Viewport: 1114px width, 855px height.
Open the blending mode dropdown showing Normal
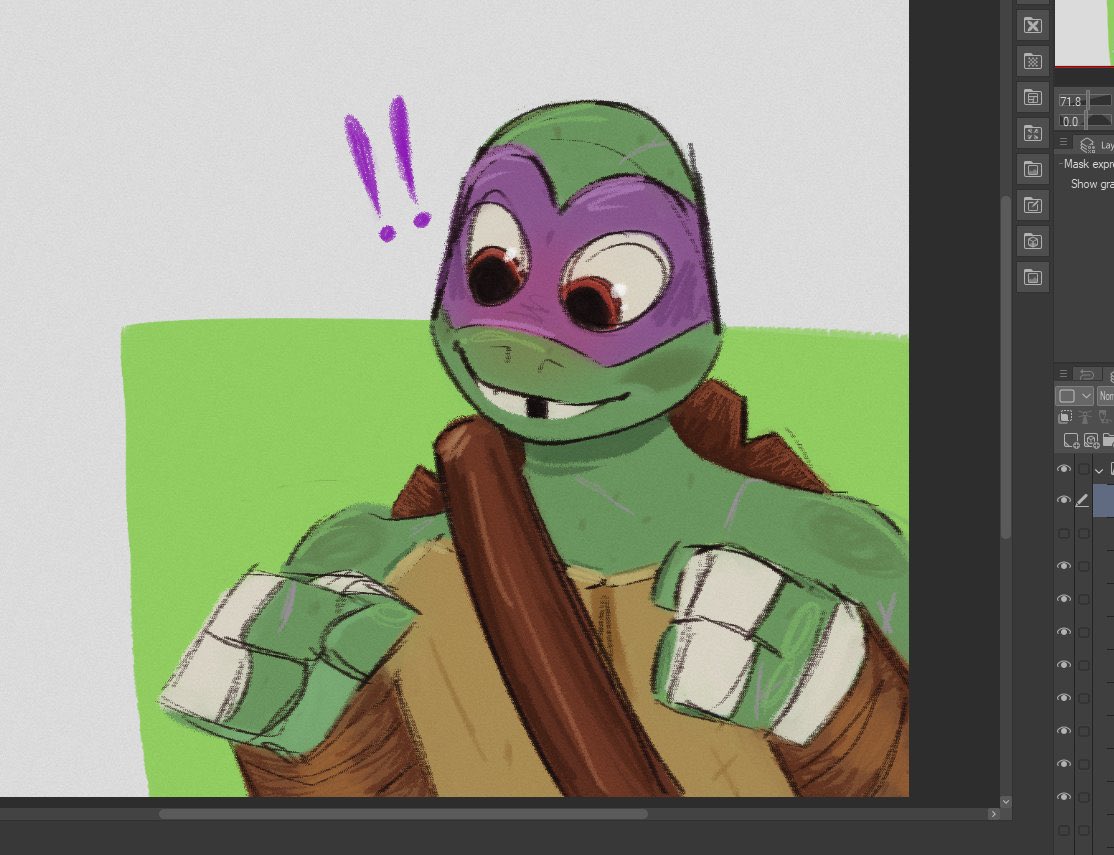point(1105,395)
